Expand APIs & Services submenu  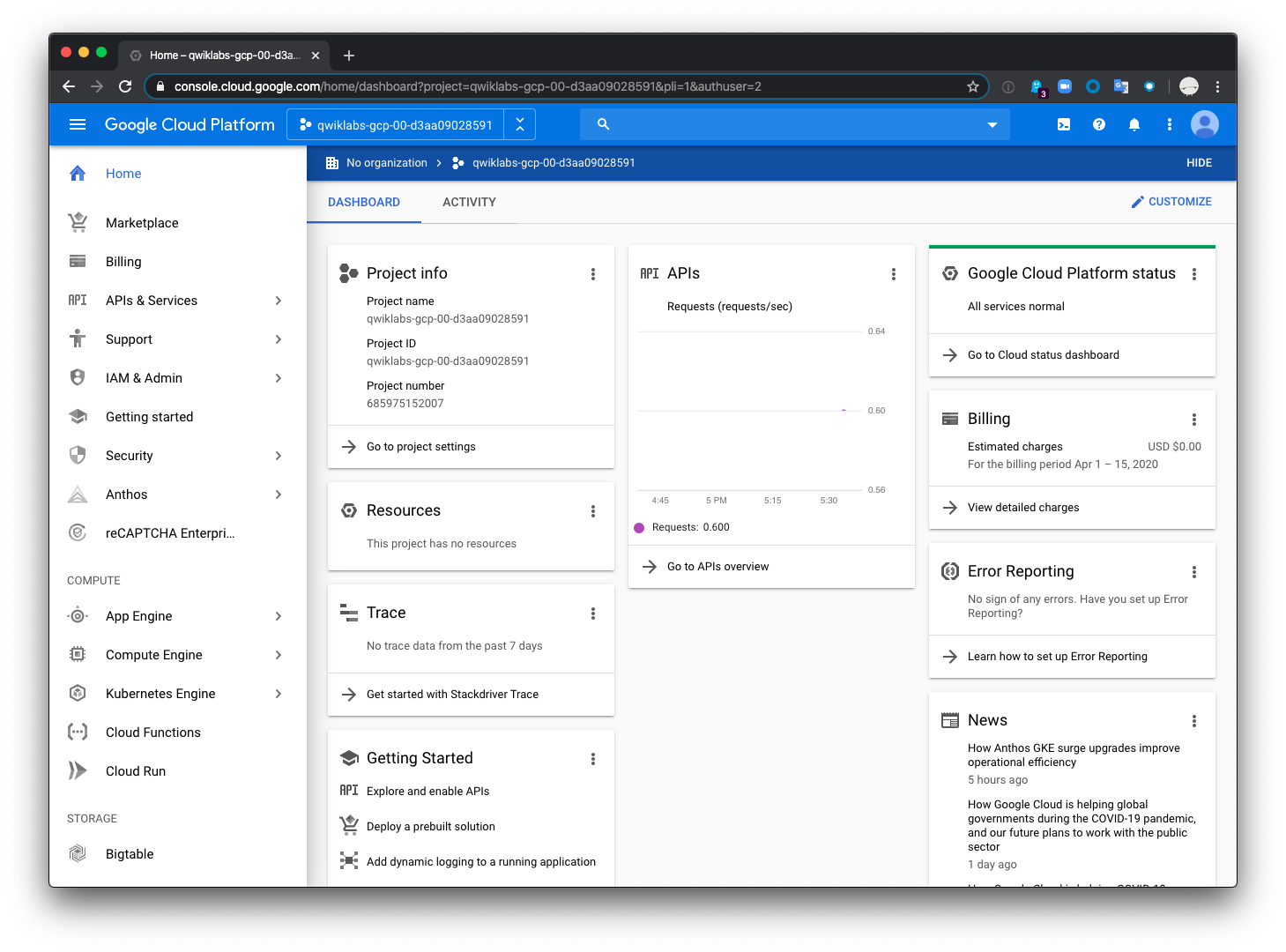click(x=279, y=301)
